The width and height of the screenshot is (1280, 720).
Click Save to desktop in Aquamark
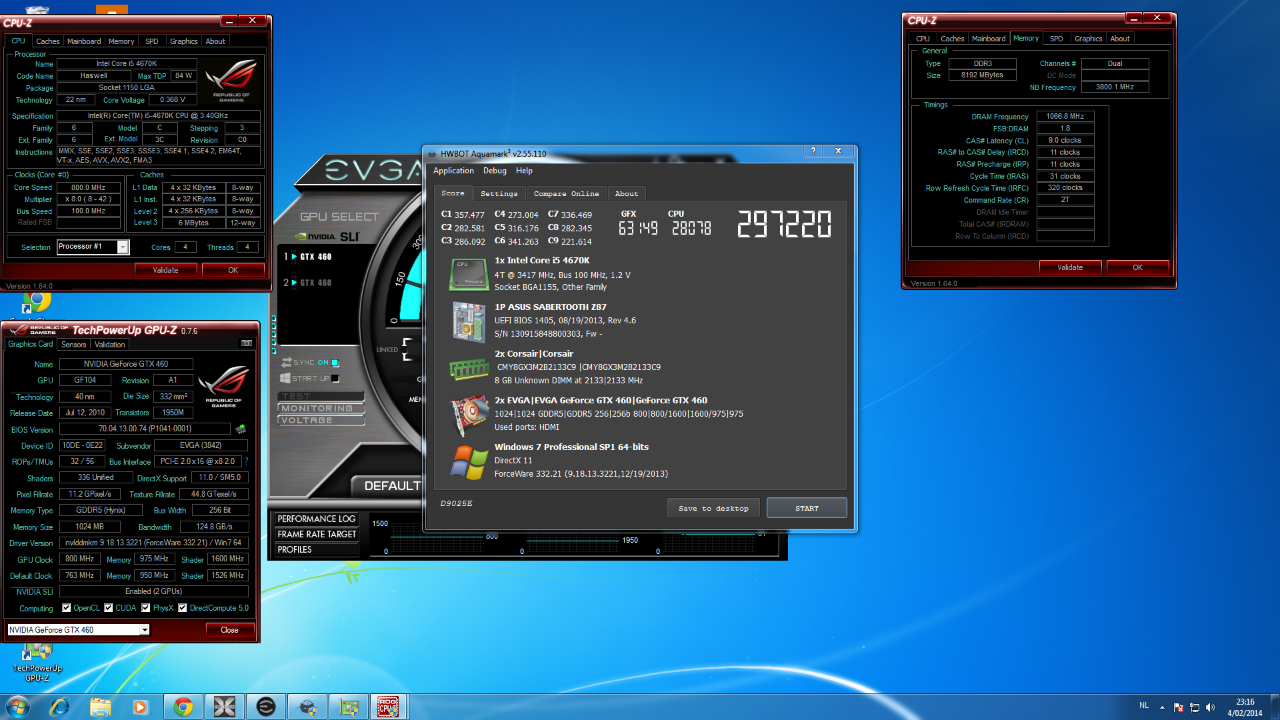pos(713,508)
